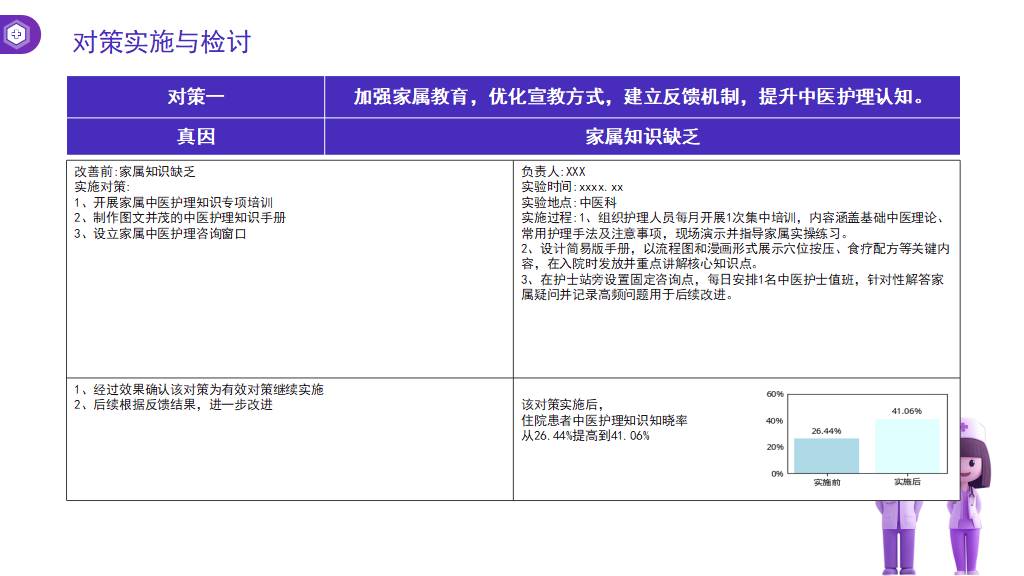Select the 设立家属中医护理咨询窗口 list item

159,233
